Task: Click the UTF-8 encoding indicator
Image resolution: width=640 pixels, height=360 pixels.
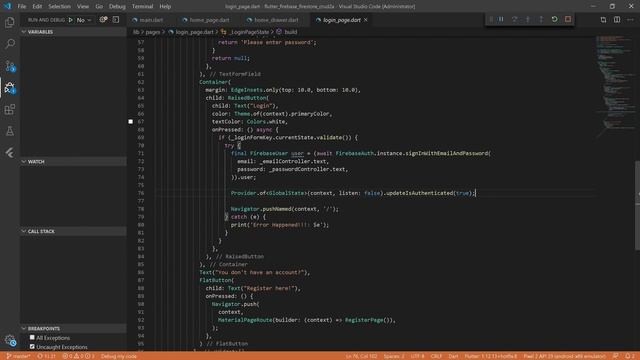Action: coord(417,356)
